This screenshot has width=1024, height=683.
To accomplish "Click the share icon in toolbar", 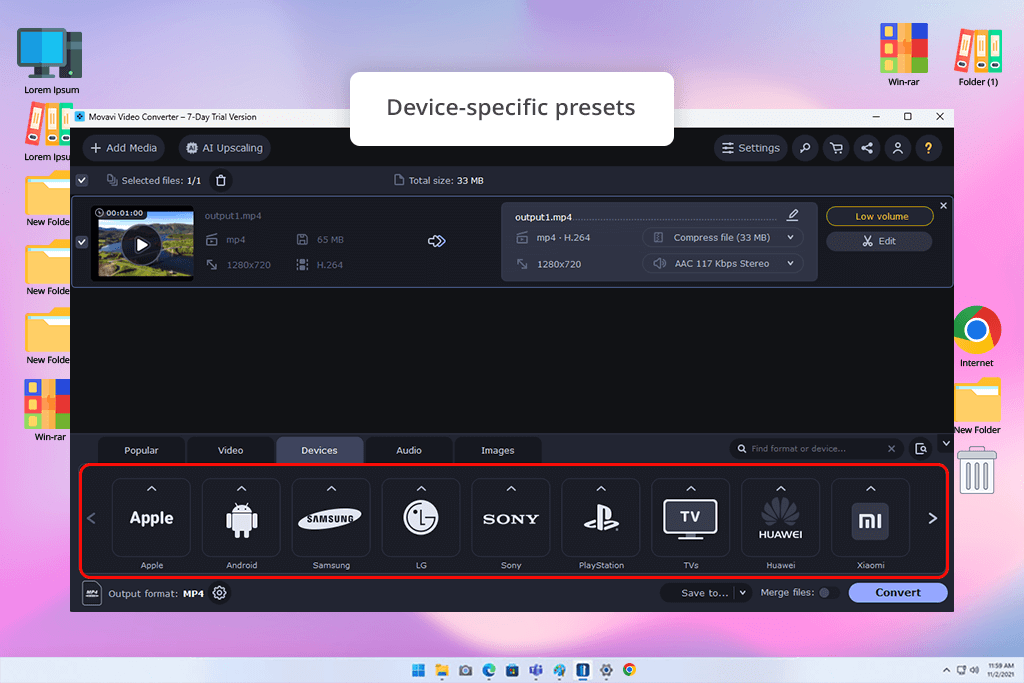I will (867, 148).
